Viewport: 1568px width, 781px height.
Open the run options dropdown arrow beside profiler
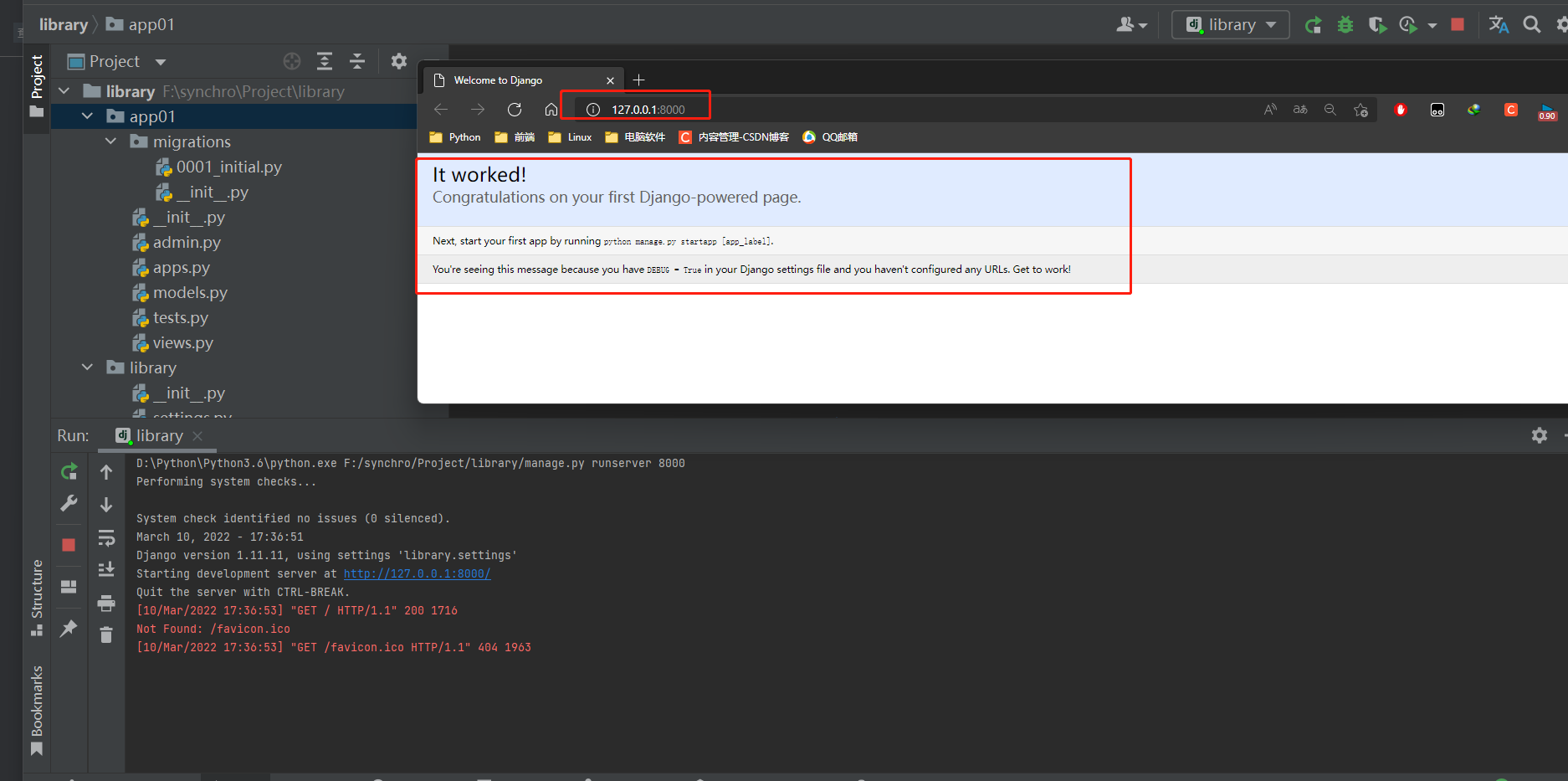[x=1432, y=26]
